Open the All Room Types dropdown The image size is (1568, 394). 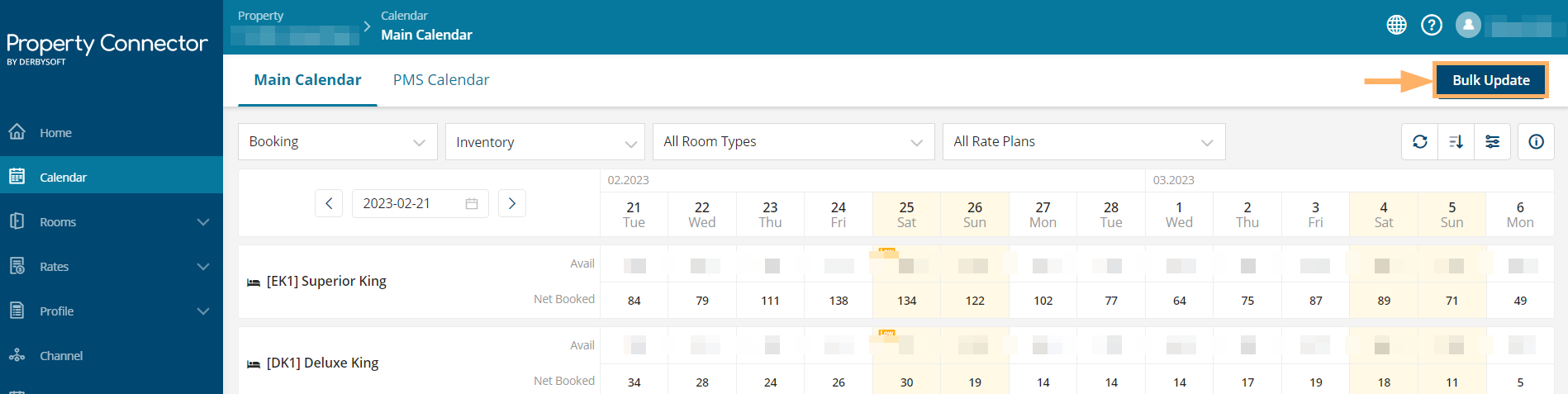pyautogui.click(x=794, y=142)
